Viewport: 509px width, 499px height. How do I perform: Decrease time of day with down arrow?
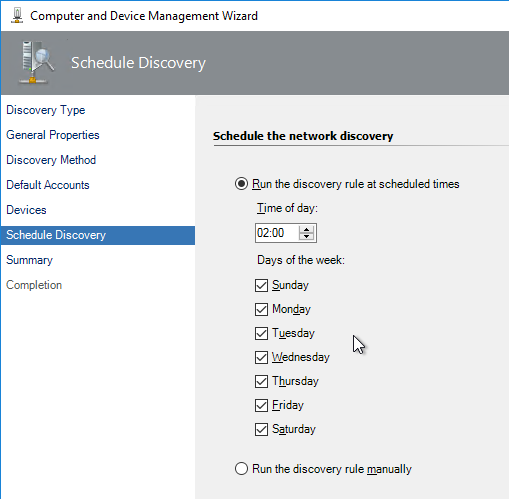click(x=306, y=236)
